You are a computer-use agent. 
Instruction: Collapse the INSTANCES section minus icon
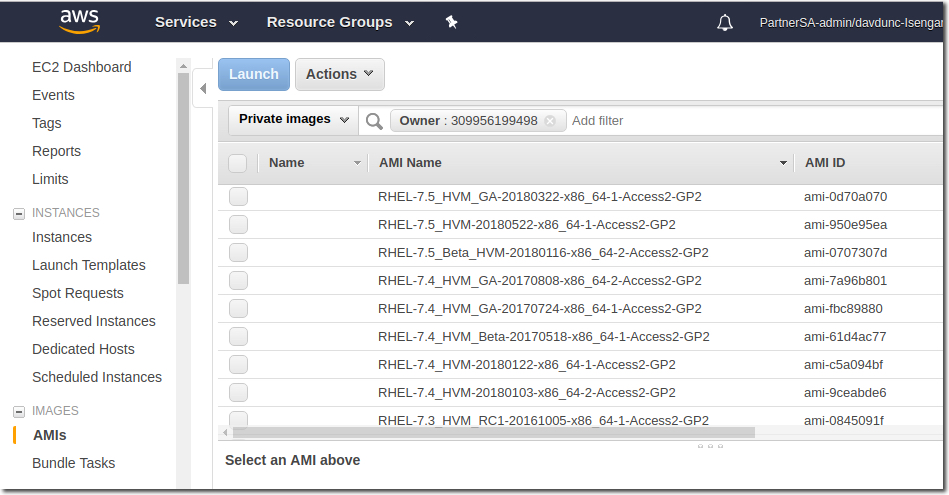coord(19,214)
